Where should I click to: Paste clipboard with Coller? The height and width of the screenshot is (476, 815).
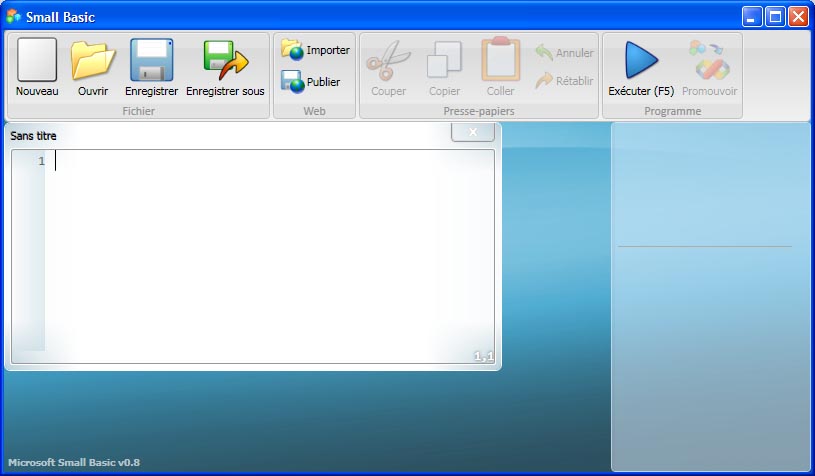[501, 67]
